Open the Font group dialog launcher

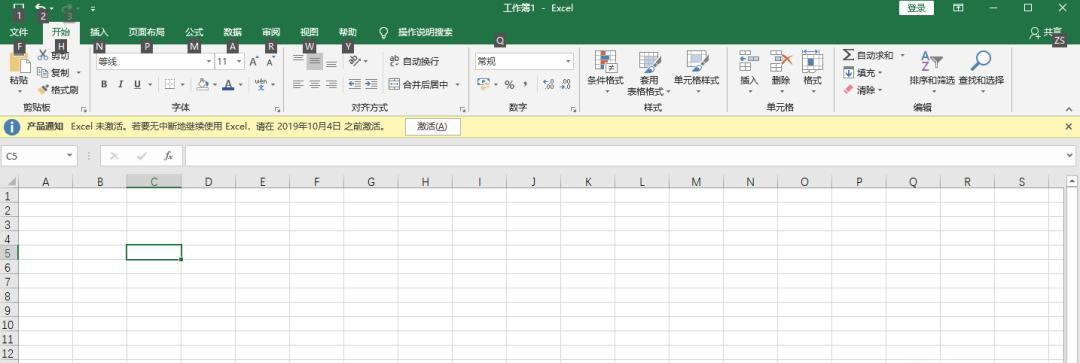278,110
